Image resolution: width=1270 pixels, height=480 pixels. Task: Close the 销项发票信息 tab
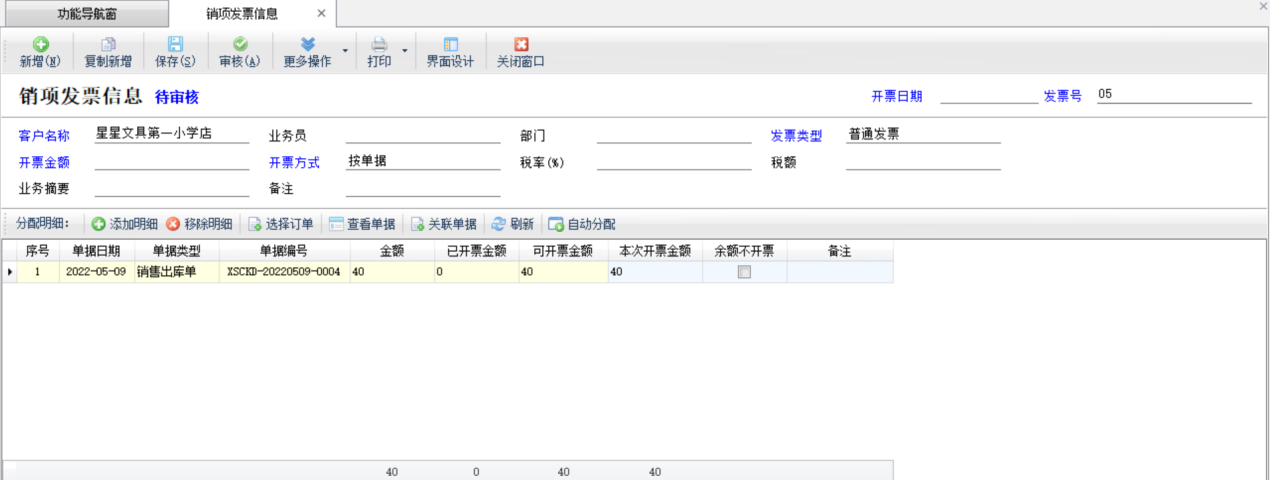[321, 14]
